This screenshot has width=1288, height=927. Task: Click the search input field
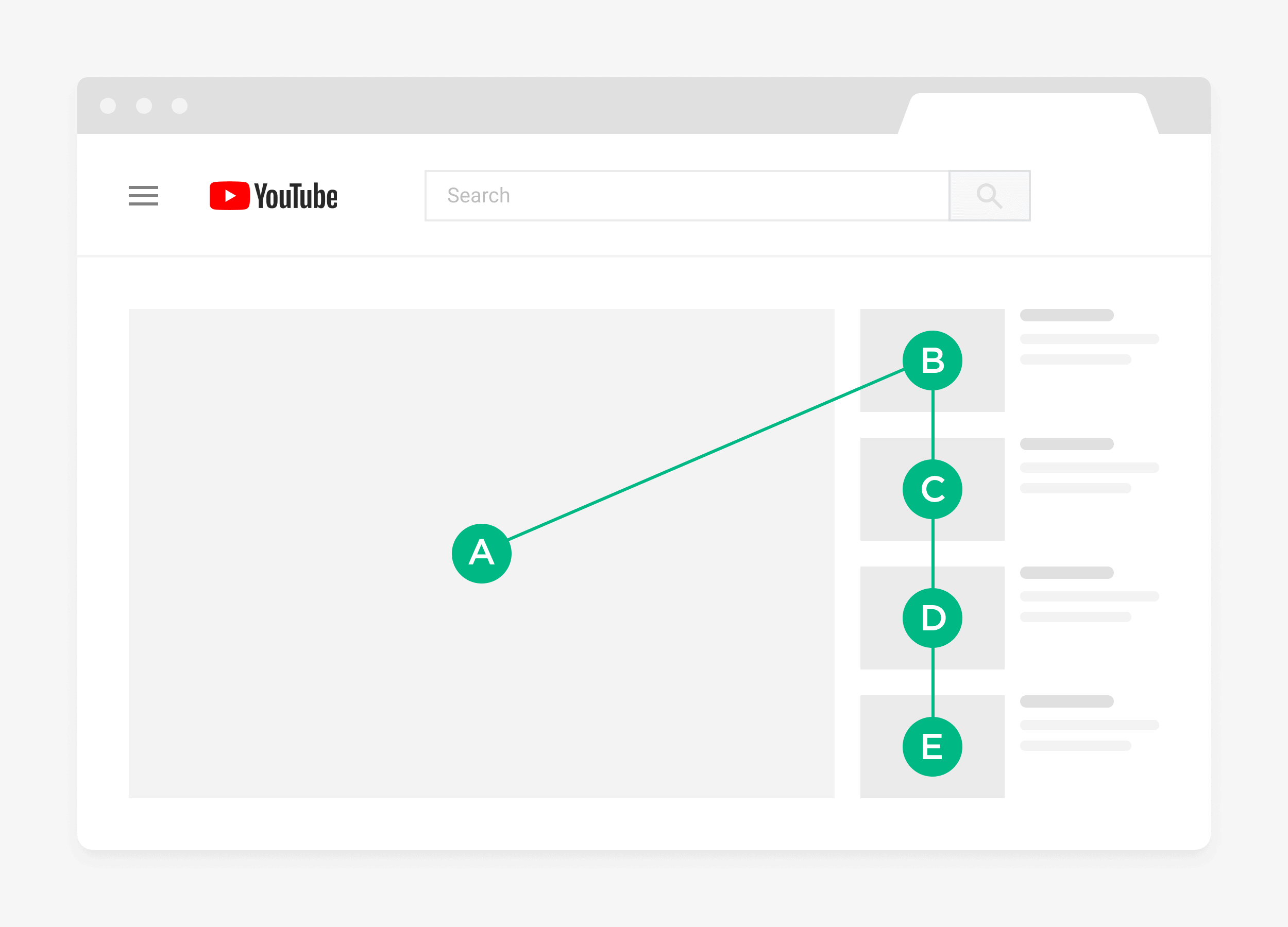[686, 194]
